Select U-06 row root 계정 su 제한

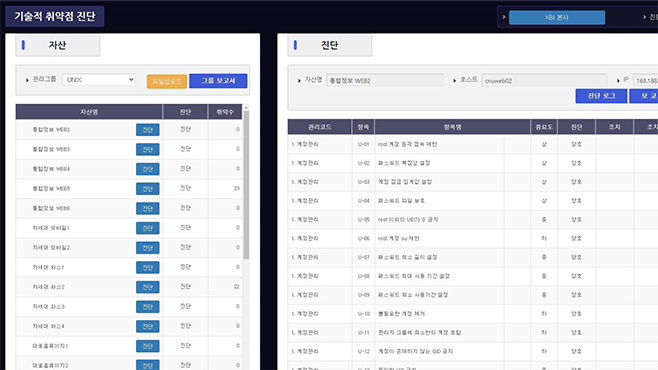tap(473, 238)
